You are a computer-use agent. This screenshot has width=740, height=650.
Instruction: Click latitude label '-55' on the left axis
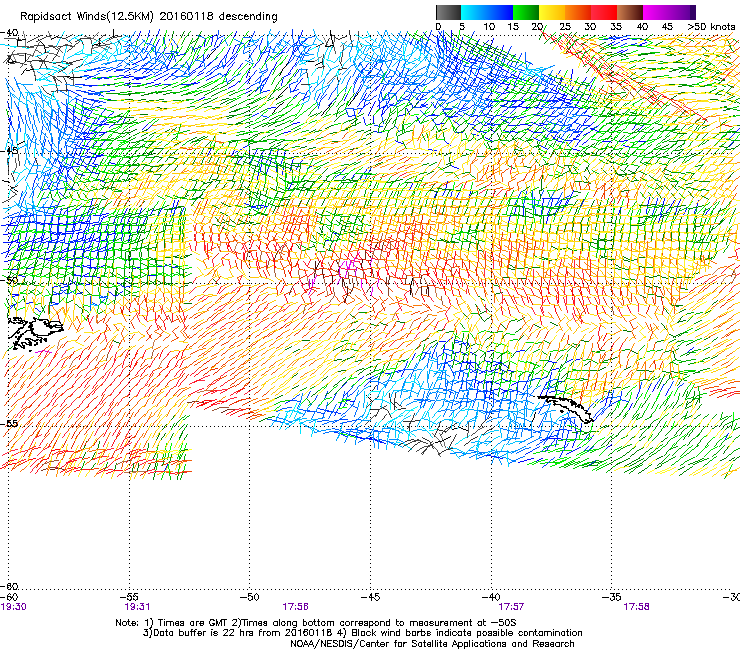tap(9, 423)
